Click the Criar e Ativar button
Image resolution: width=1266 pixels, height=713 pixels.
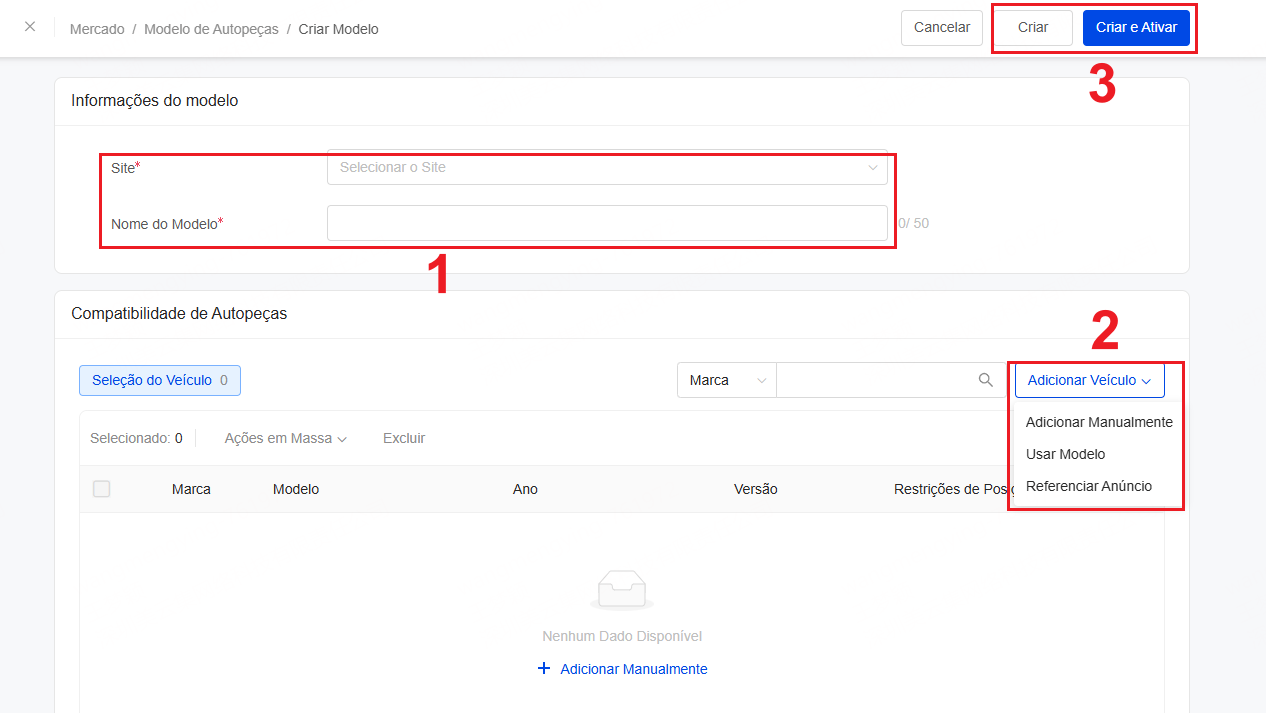1136,28
